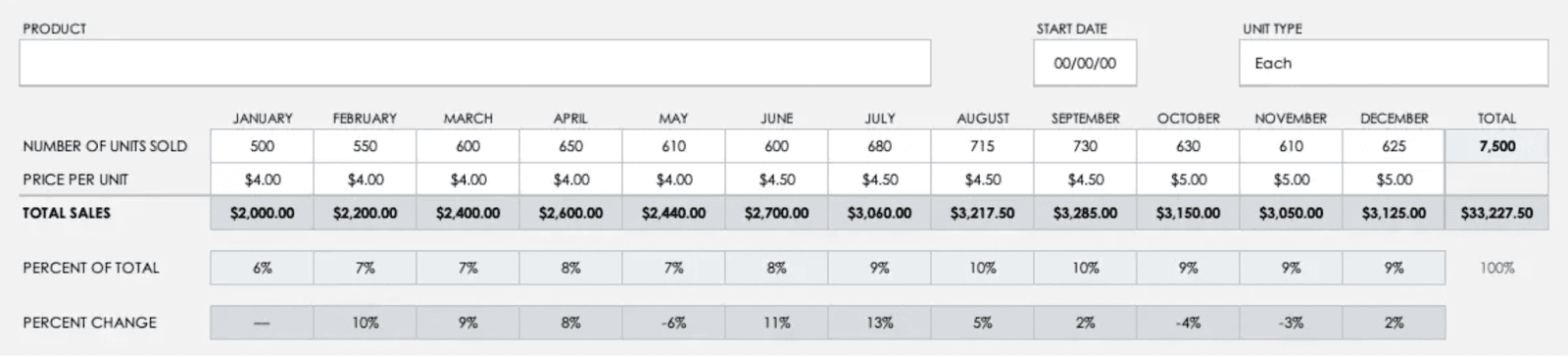Select the Start Date field showing 00/00/00
Viewport: 1568px width, 358px height.
click(x=1085, y=63)
